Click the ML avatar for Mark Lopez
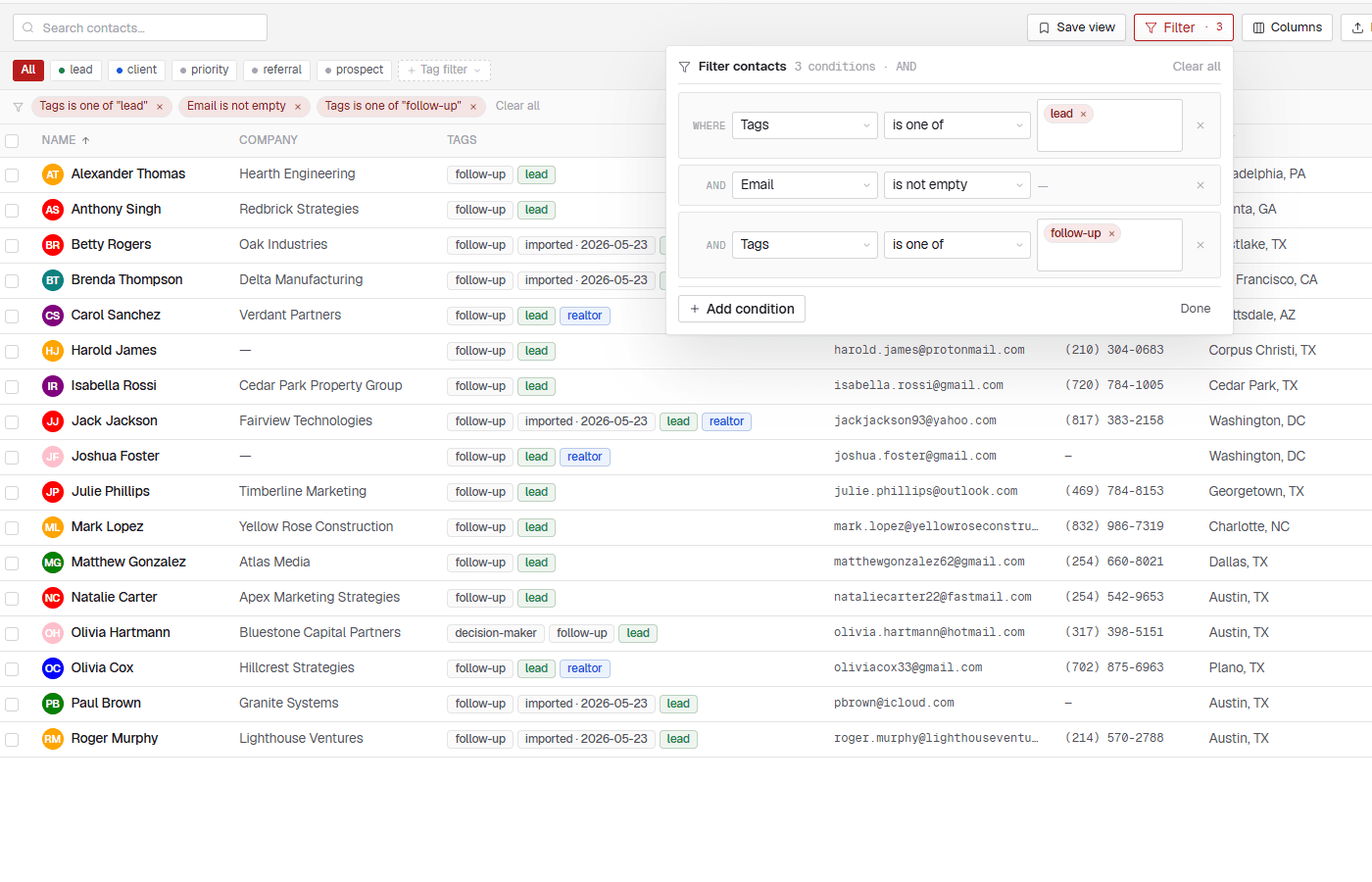The height and width of the screenshot is (882, 1372). (53, 527)
